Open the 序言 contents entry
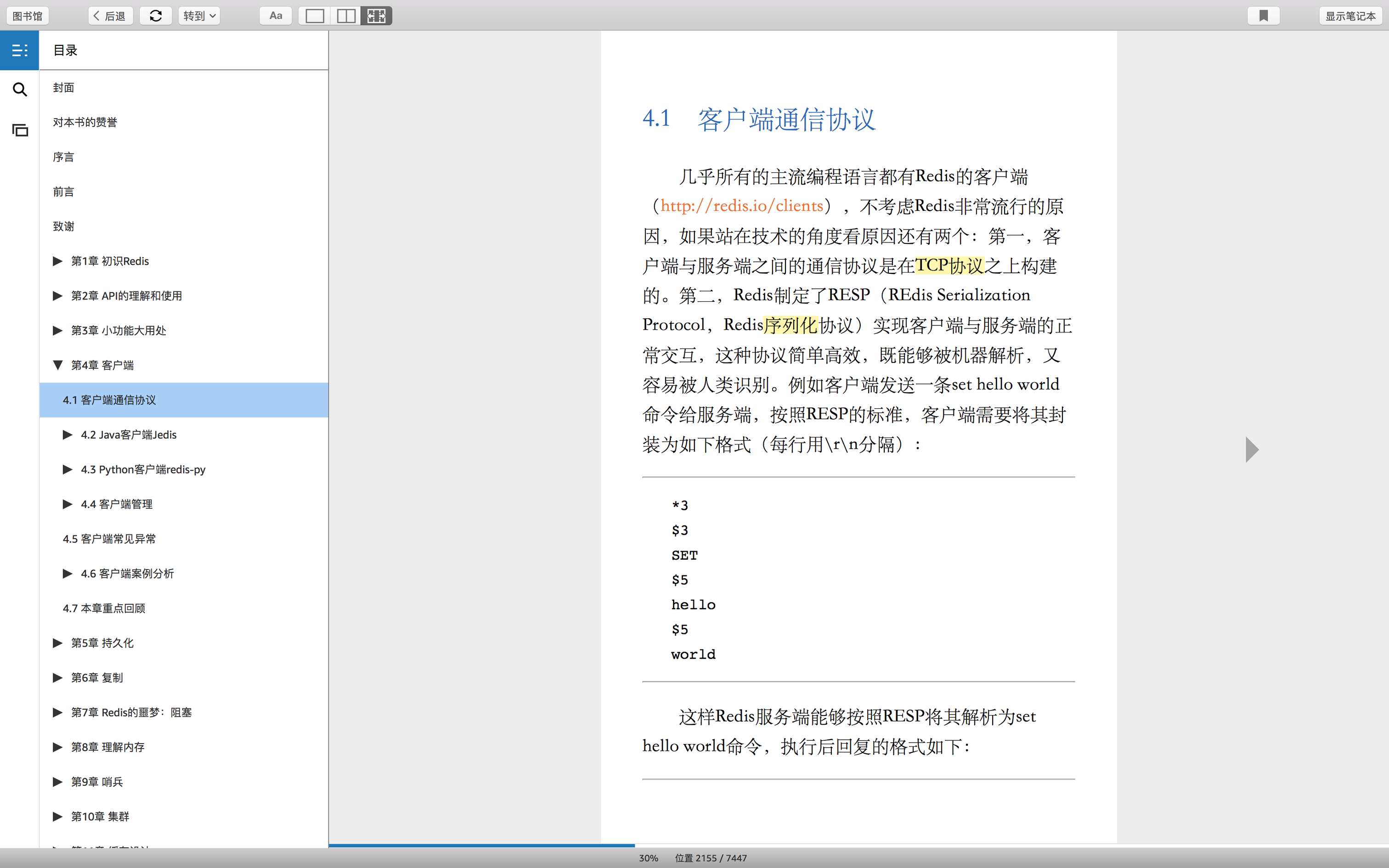Viewport: 1389px width, 868px height. (x=63, y=157)
